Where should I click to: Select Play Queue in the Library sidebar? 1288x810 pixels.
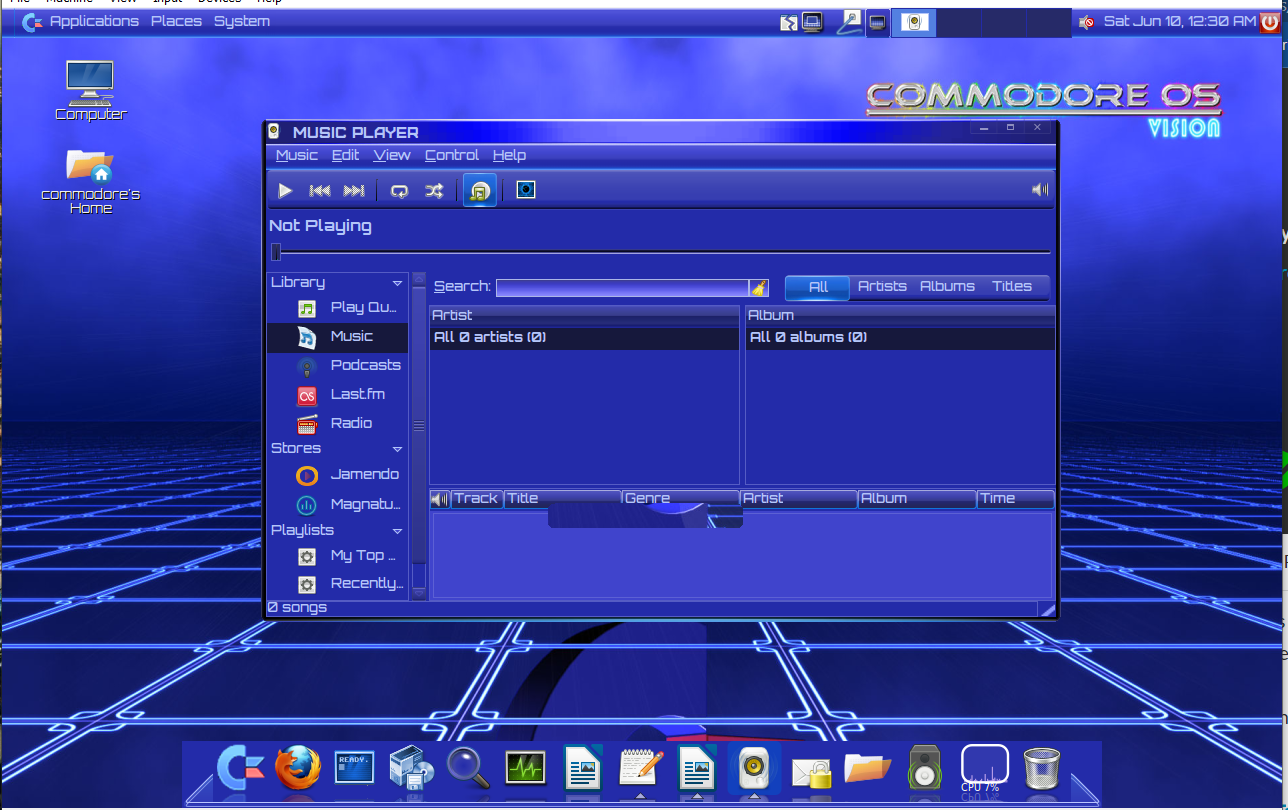[x=337, y=308]
